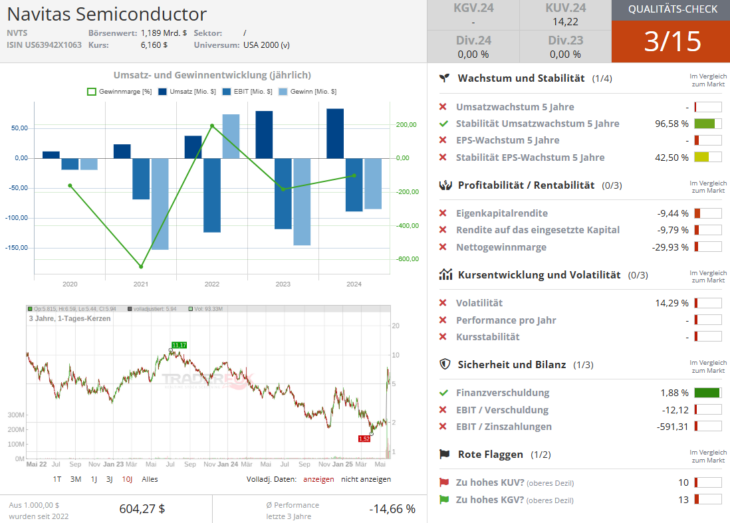Click the 2024 Umsatz bar in yearly chart
730x523 pixels.
coord(335,133)
